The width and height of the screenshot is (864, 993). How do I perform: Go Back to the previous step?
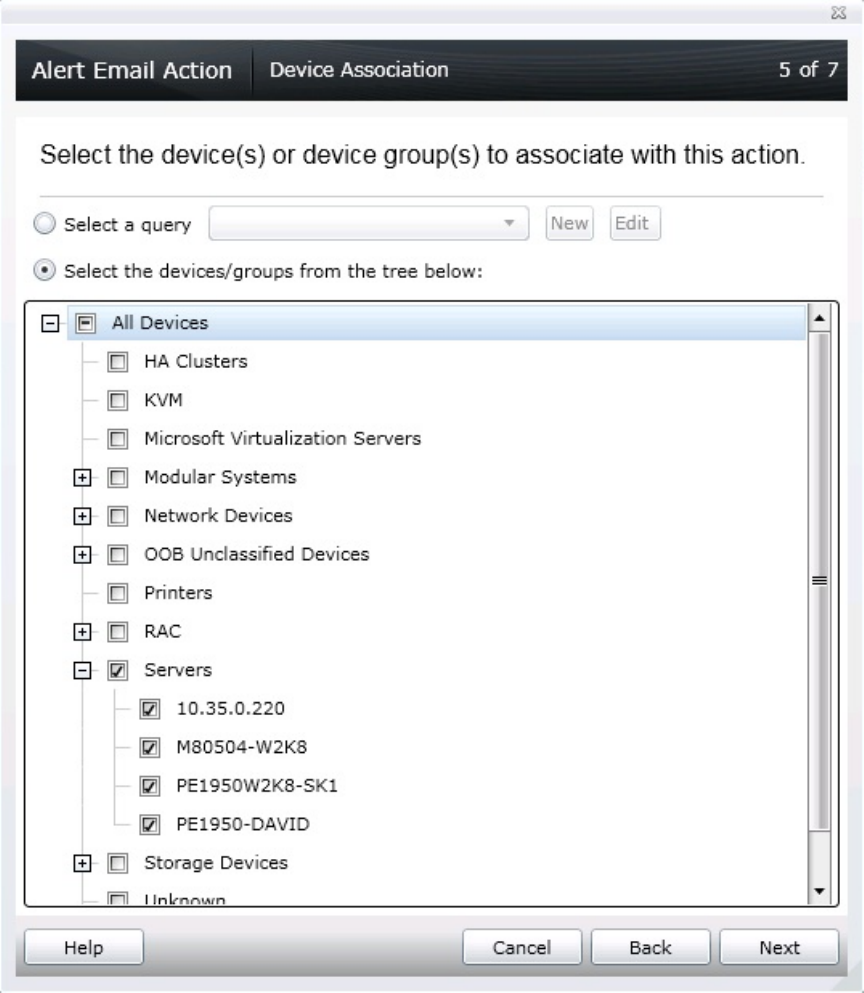tap(651, 947)
